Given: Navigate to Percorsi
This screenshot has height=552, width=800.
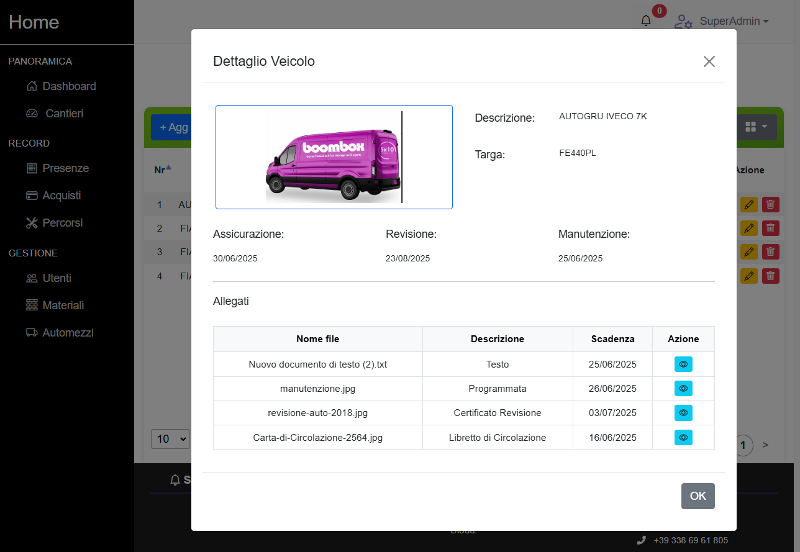Looking at the screenshot, I should click(62, 222).
